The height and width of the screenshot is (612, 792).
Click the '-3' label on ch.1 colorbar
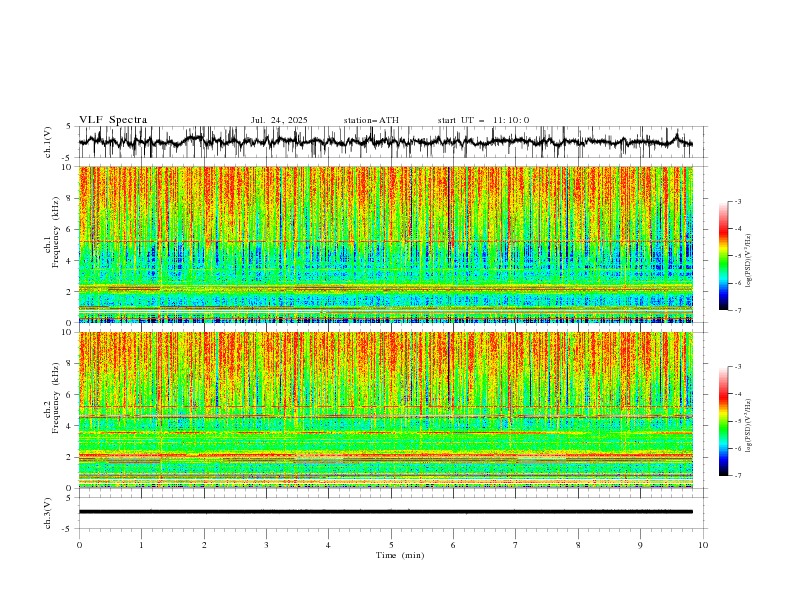pyautogui.click(x=737, y=201)
